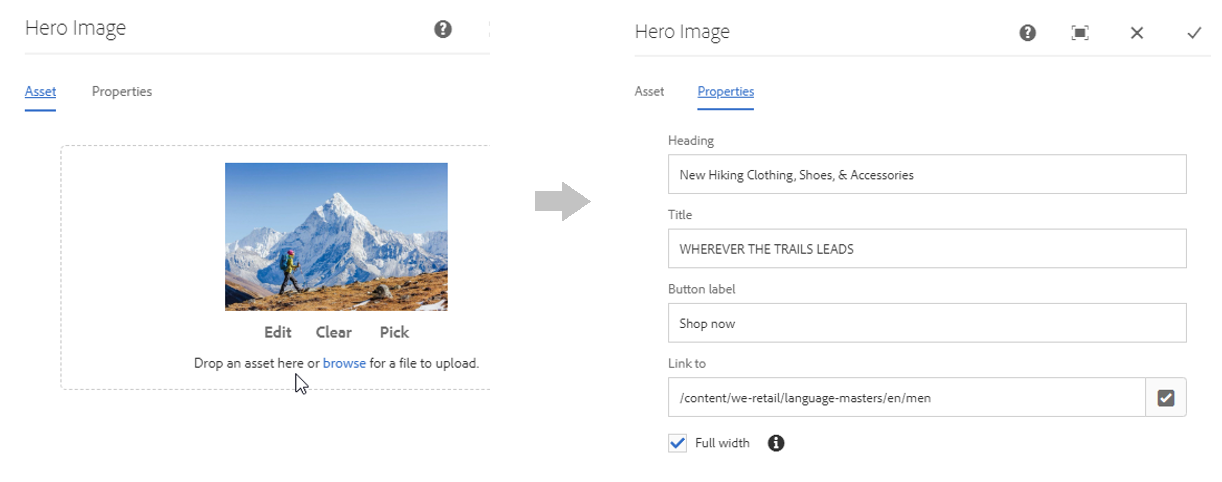Select the Asset tab in right dialog
Image resolution: width=1222 pixels, height=482 pixels.
(649, 92)
